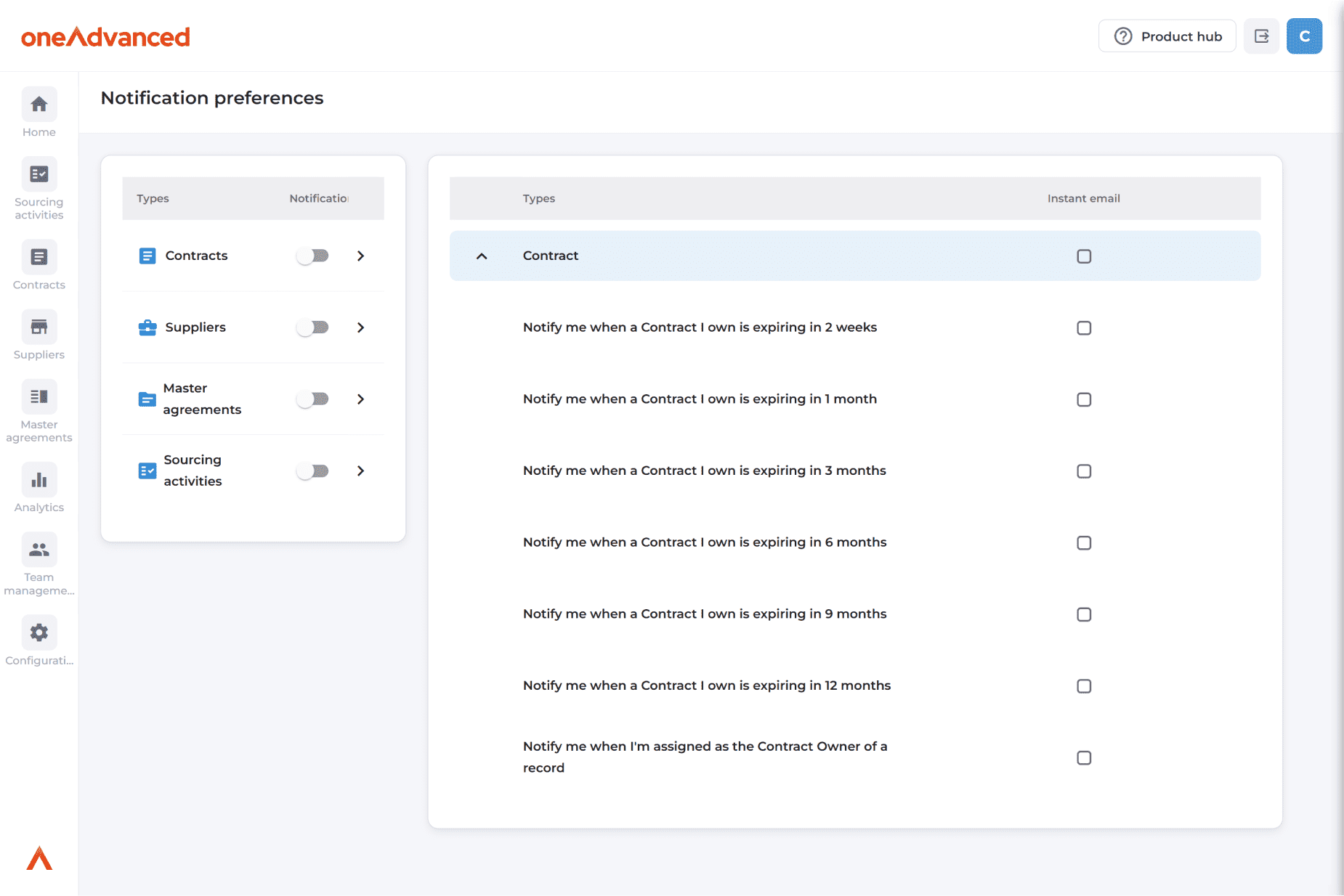Click the oneAdvanced logo

click(105, 36)
